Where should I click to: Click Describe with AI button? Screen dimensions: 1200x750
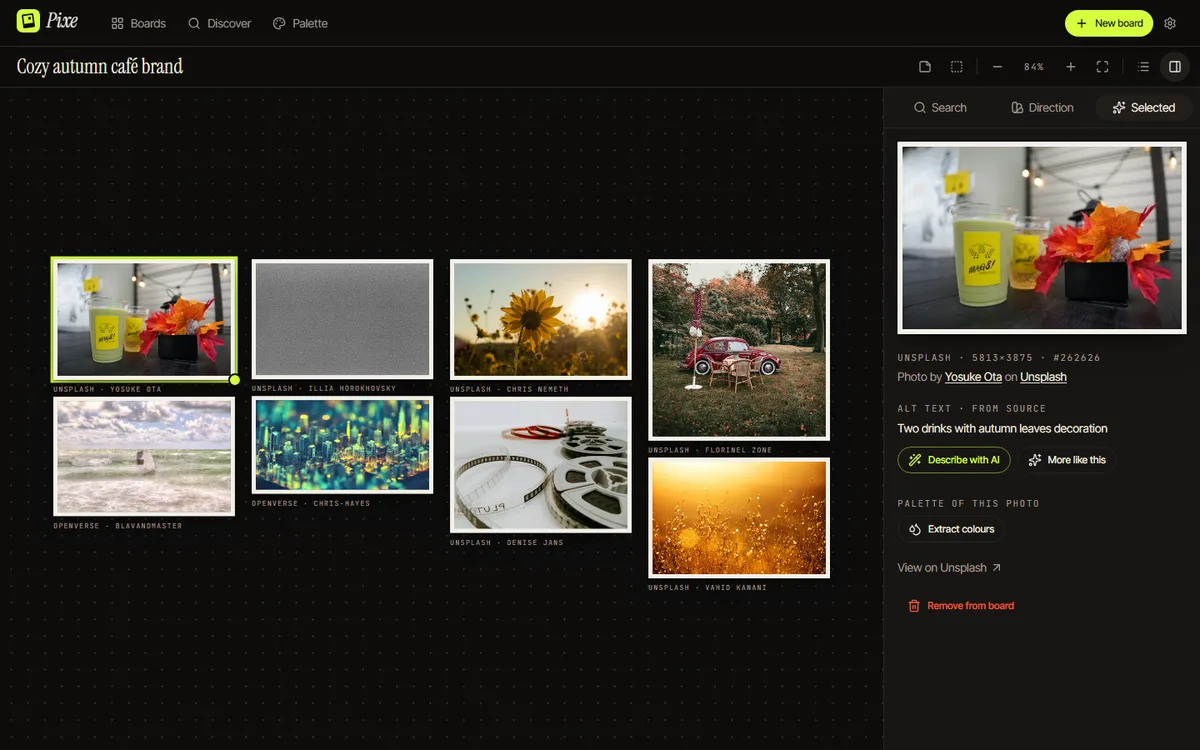click(954, 460)
